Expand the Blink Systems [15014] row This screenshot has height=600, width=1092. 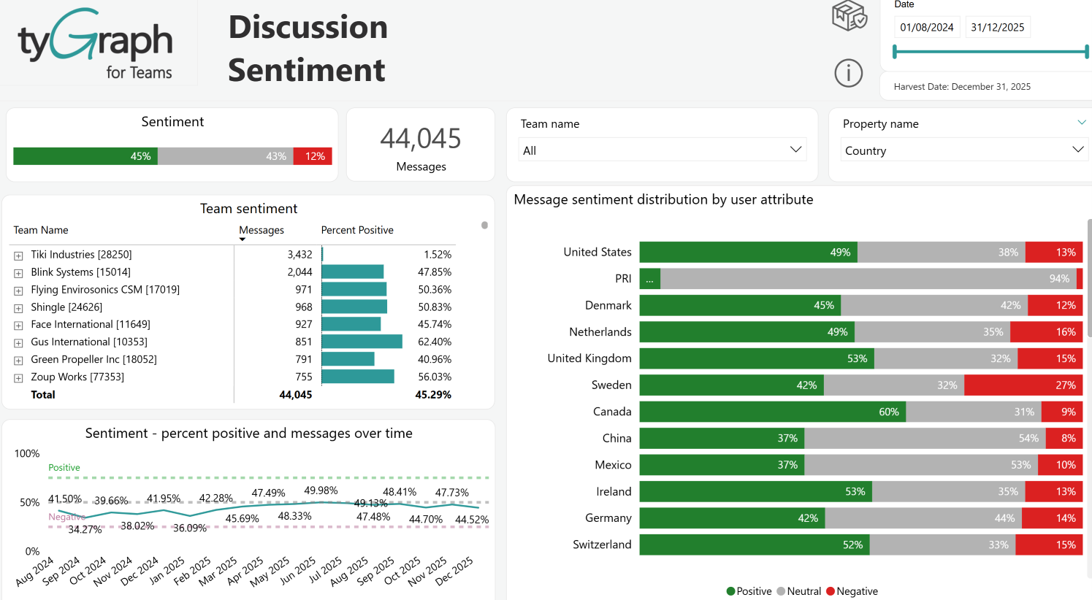coord(19,273)
